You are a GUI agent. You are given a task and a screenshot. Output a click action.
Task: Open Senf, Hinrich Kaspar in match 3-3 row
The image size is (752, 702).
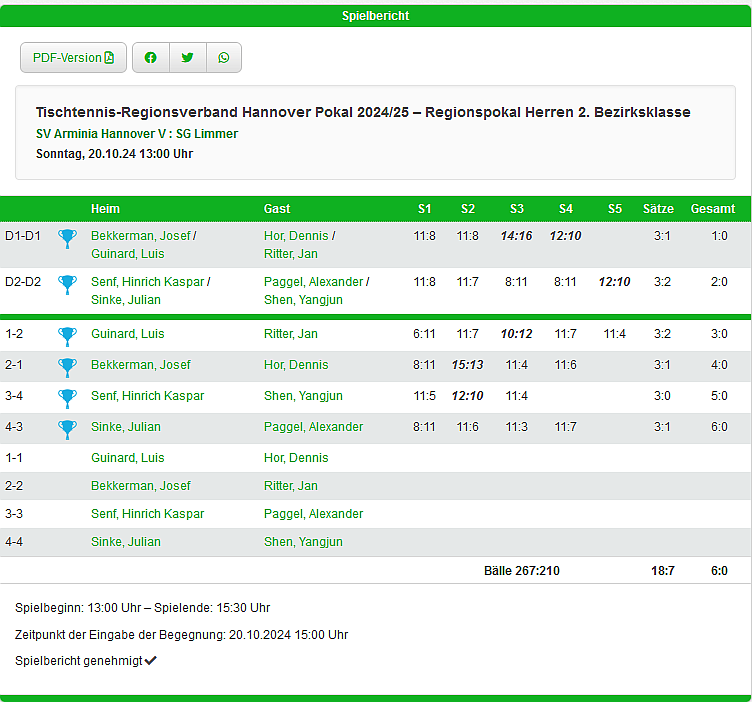[x=148, y=514]
